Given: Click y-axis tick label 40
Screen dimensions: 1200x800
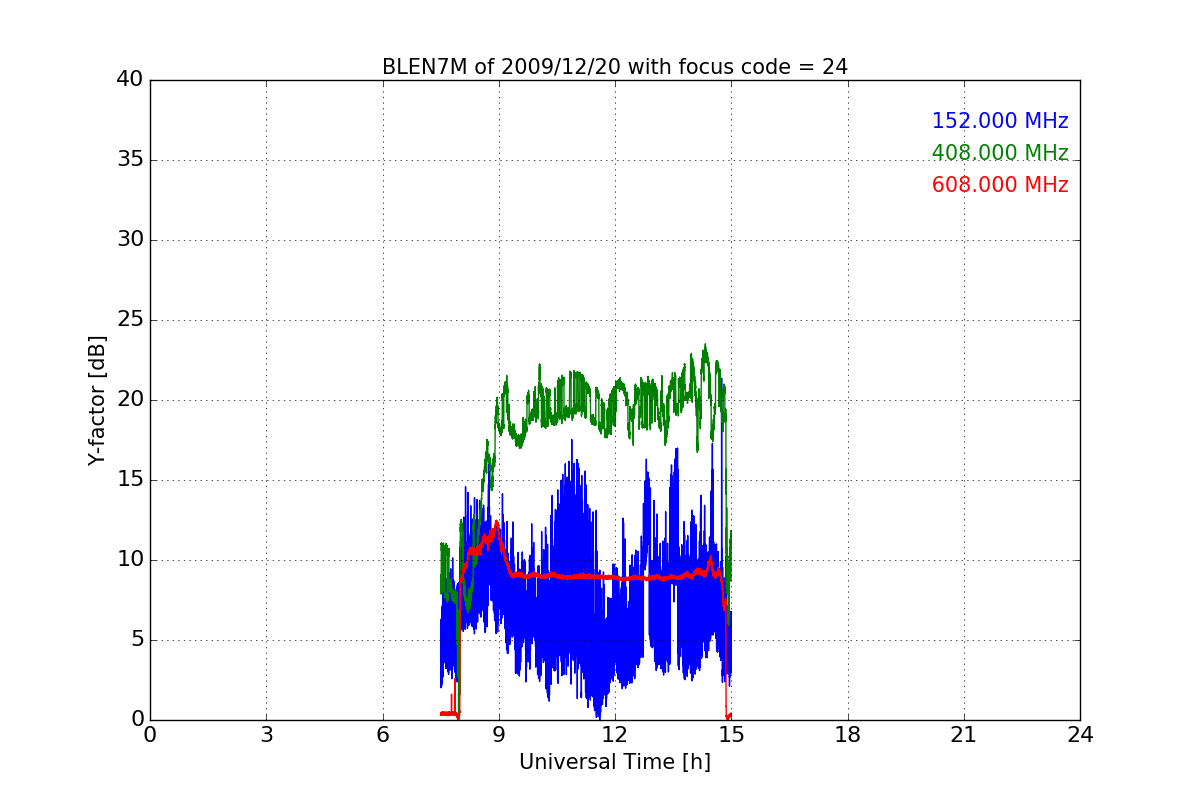Looking at the screenshot, I should click(130, 80).
